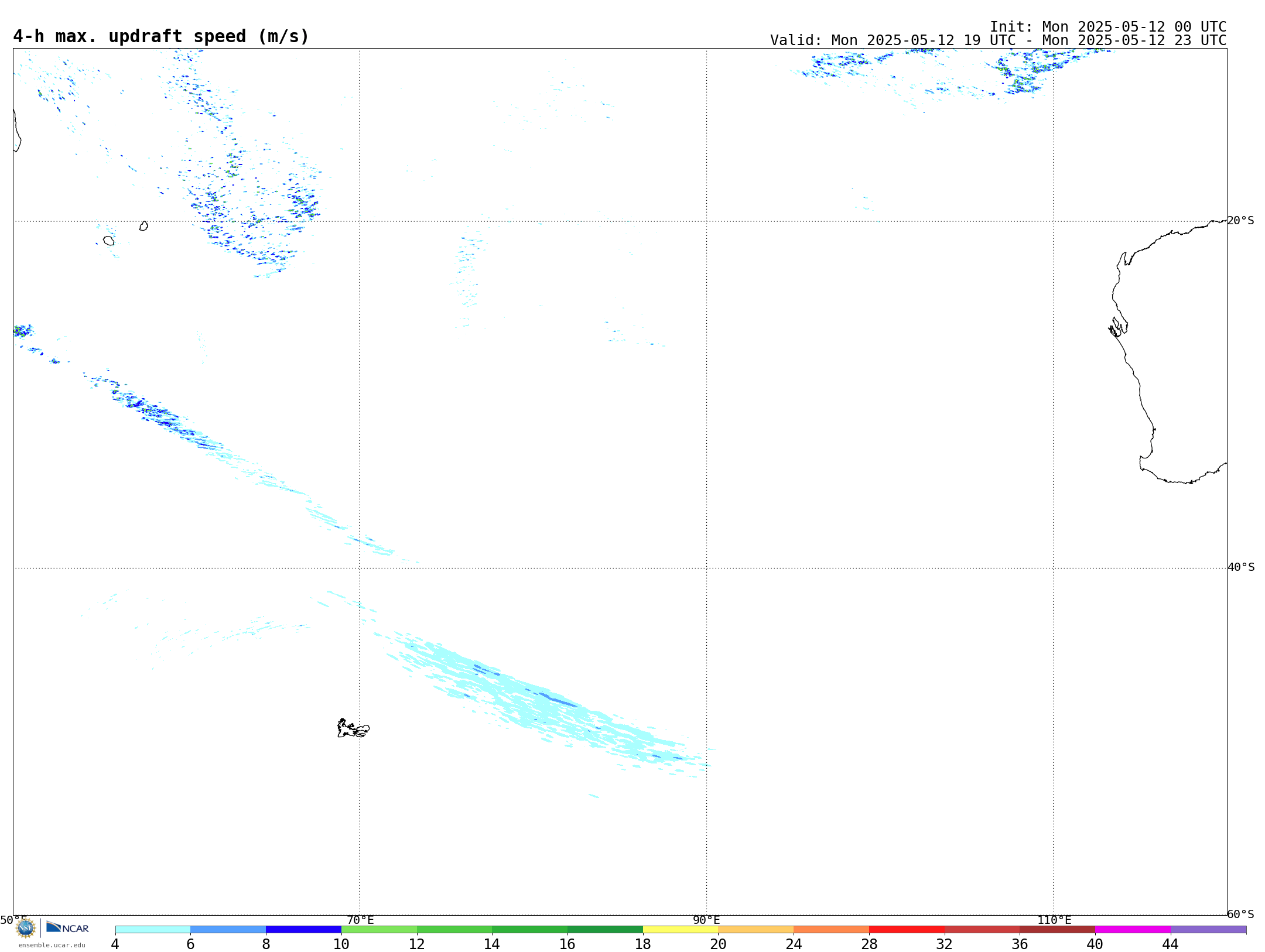The width and height of the screenshot is (1265, 952).
Task: Click the colorbar tick label 4
Action: pos(115,944)
